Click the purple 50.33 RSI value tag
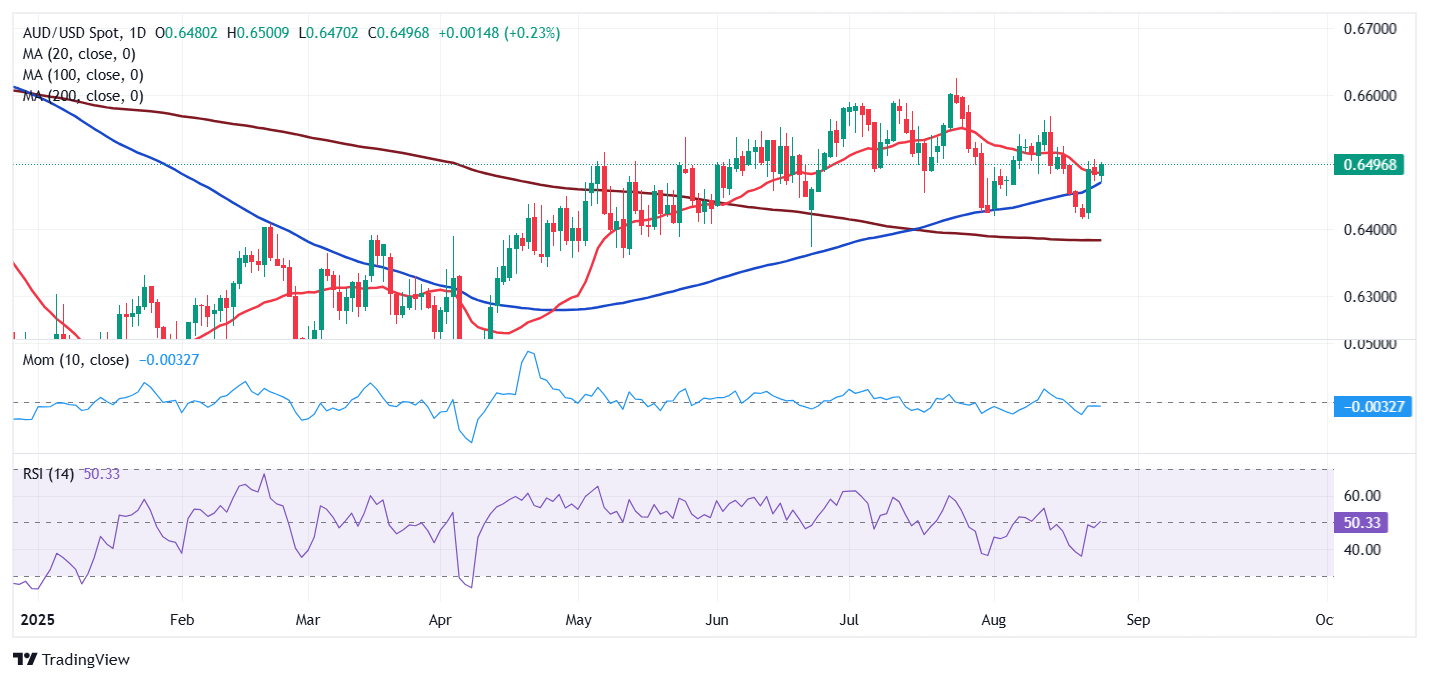Image resolution: width=1429 pixels, height=681 pixels. tap(1361, 523)
